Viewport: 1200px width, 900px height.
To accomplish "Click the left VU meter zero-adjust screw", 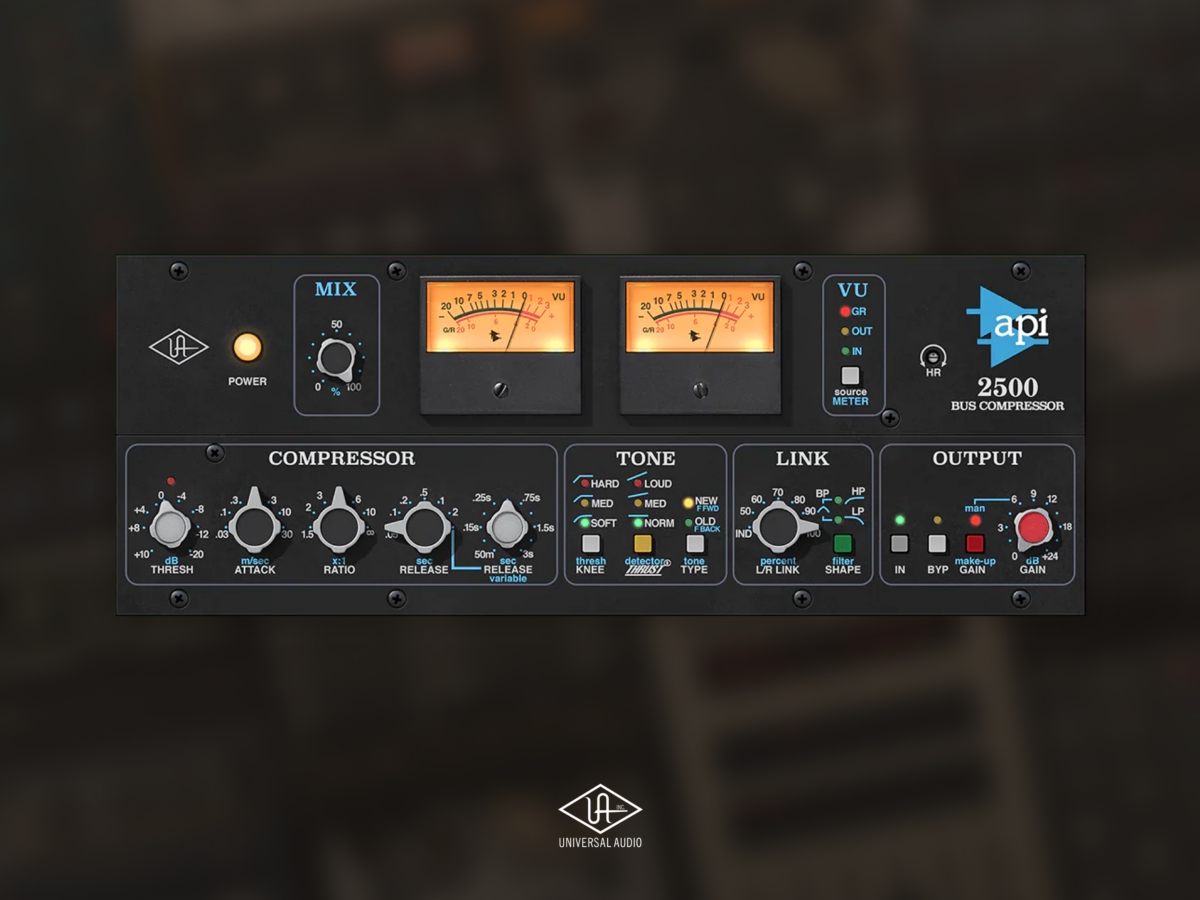I will [x=500, y=388].
